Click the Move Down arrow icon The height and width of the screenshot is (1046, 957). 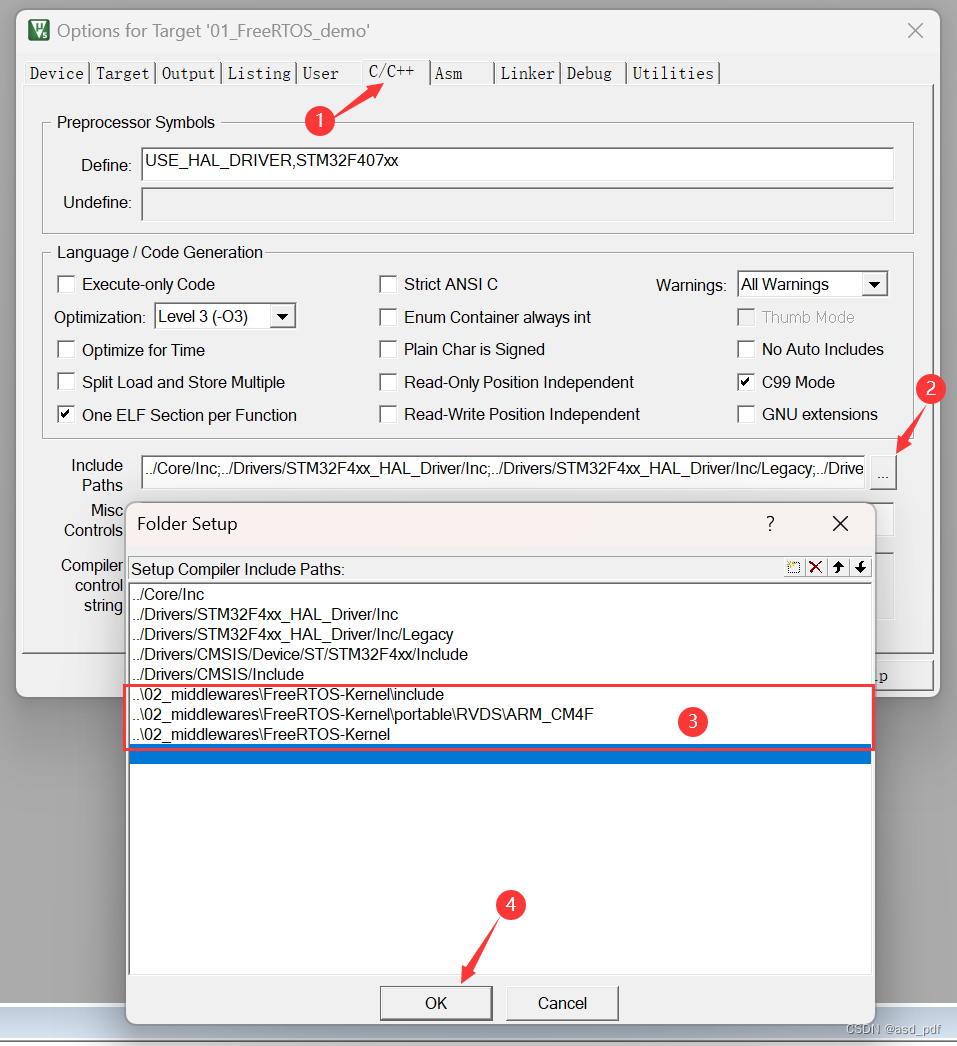[x=861, y=568]
